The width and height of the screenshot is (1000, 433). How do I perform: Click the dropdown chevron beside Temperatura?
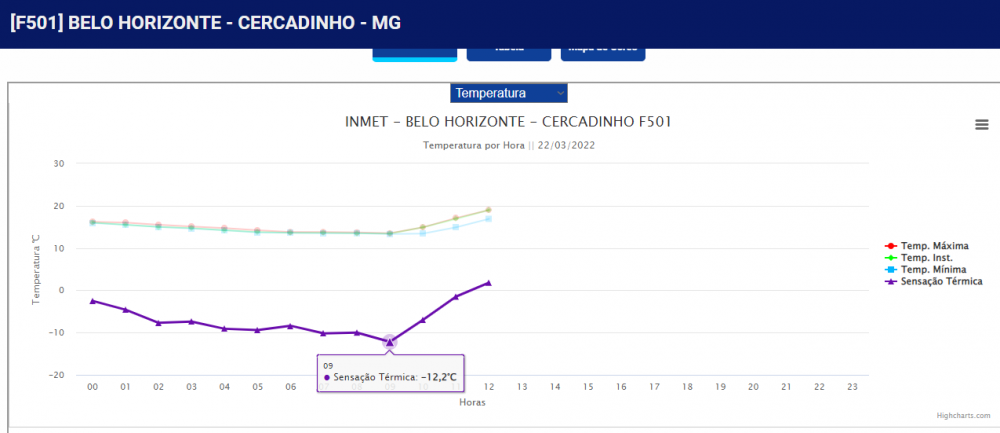pyautogui.click(x=560, y=93)
